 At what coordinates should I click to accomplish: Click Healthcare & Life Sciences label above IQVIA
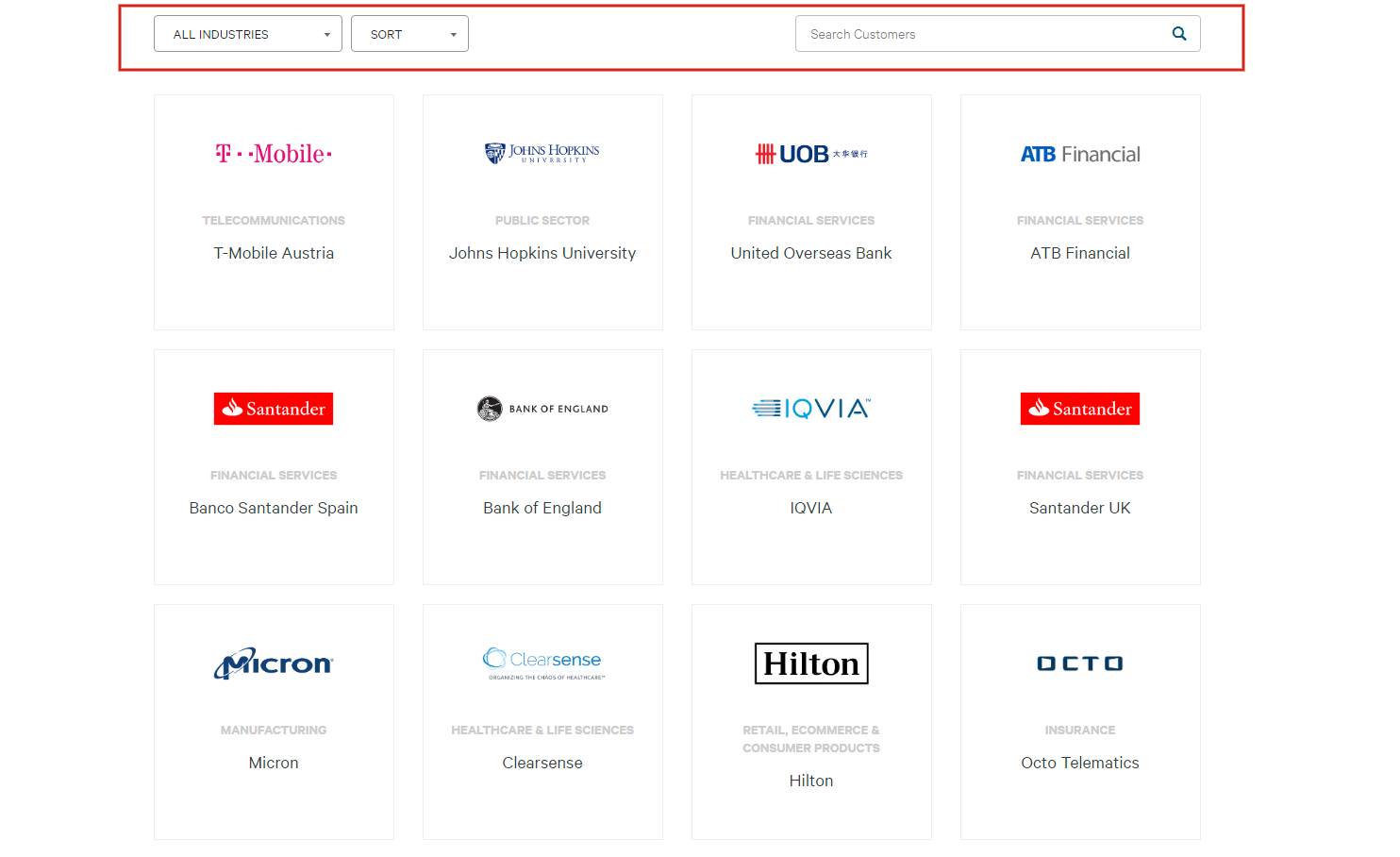pyautogui.click(x=811, y=475)
